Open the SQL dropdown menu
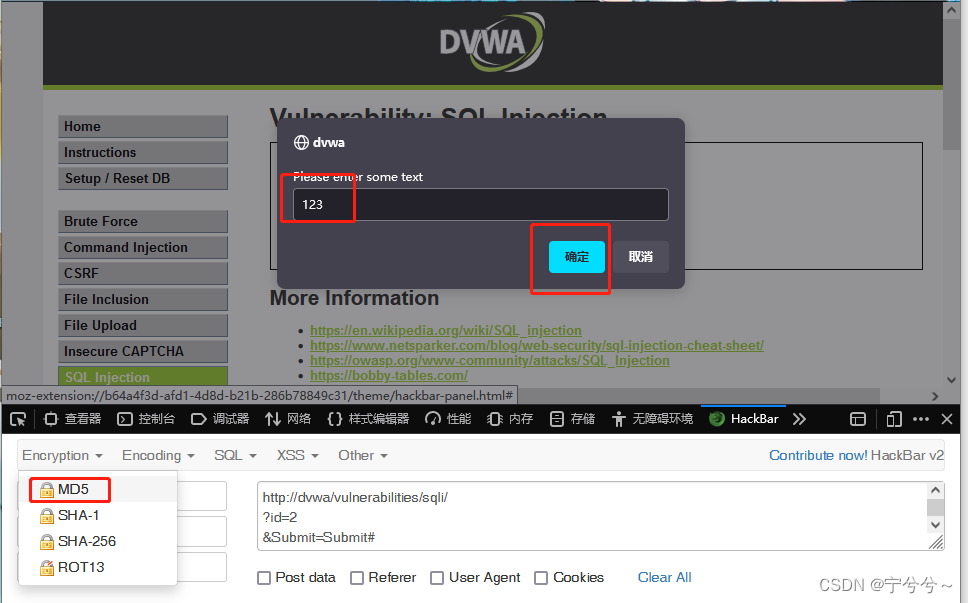The width and height of the screenshot is (968, 603). tap(235, 455)
